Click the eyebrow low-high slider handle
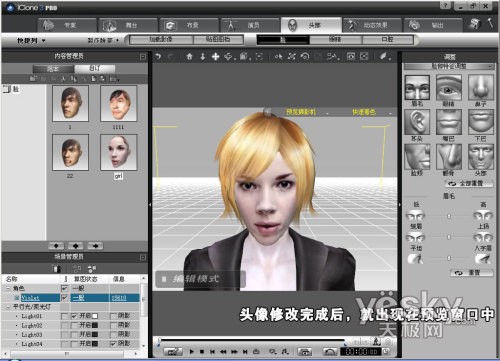The height and width of the screenshot is (361, 500). (x=449, y=216)
